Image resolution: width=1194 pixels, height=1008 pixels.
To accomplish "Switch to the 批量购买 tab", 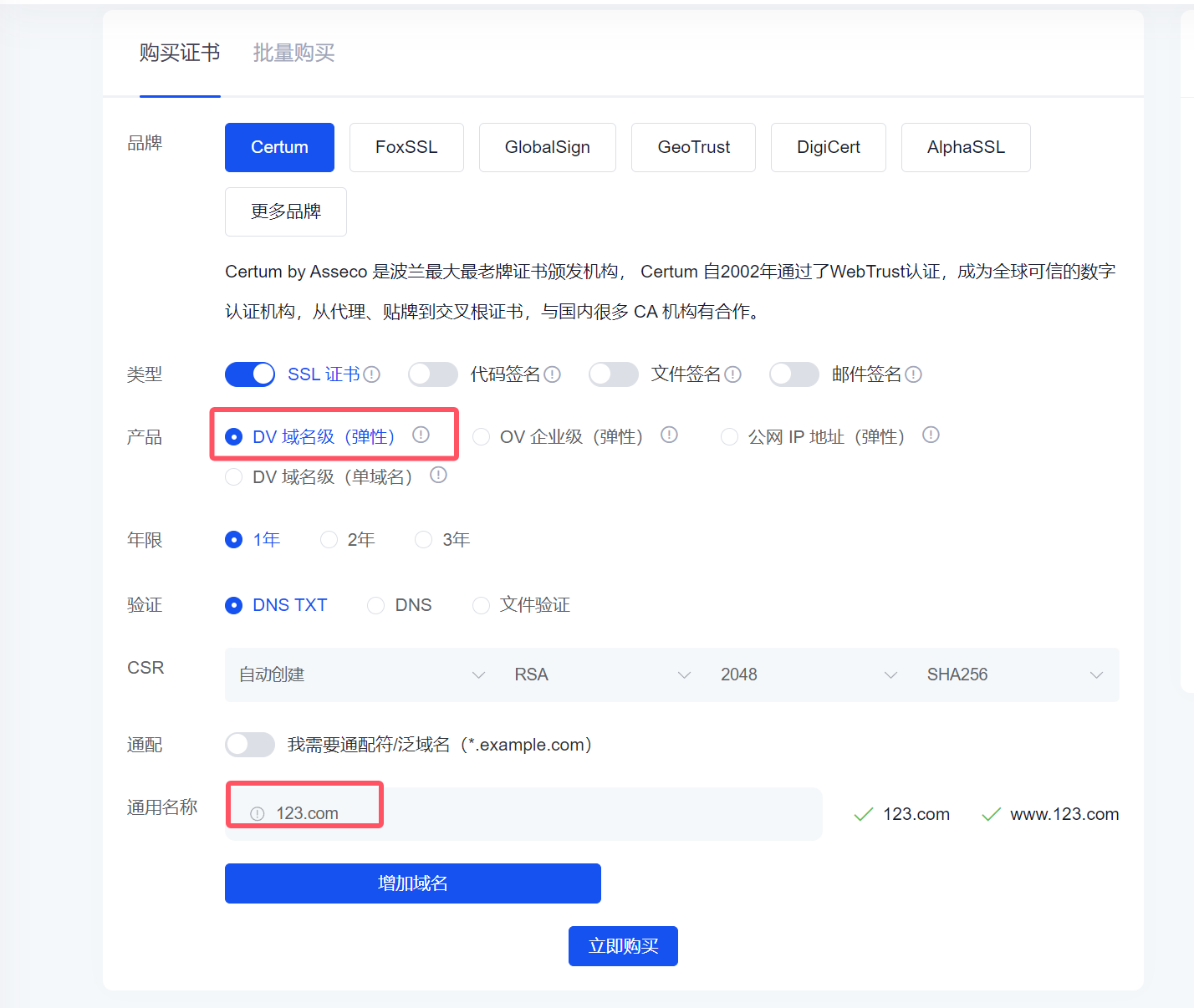I will (x=294, y=53).
